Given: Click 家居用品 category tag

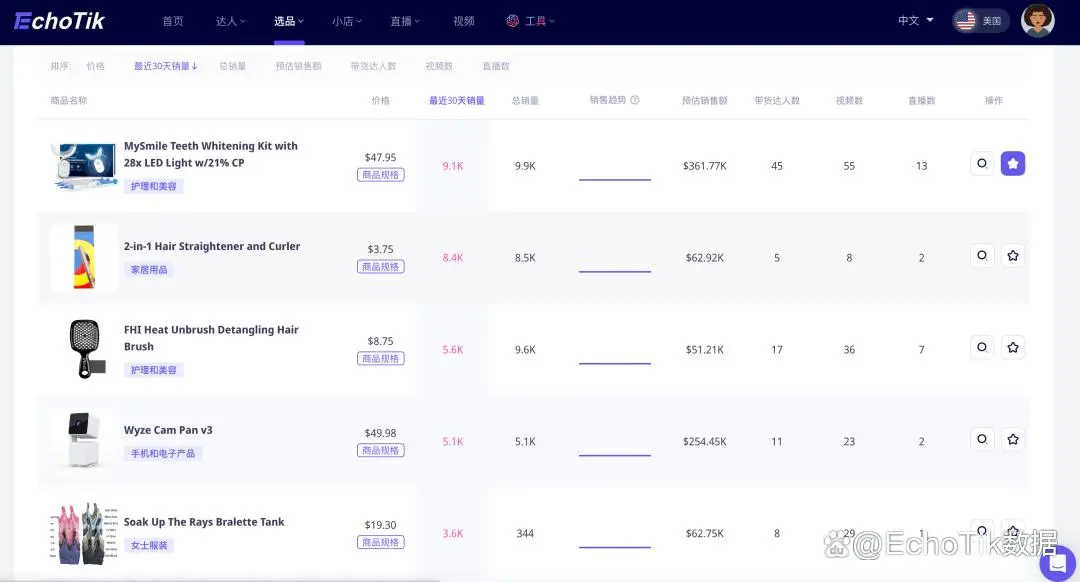Looking at the screenshot, I should [x=149, y=269].
